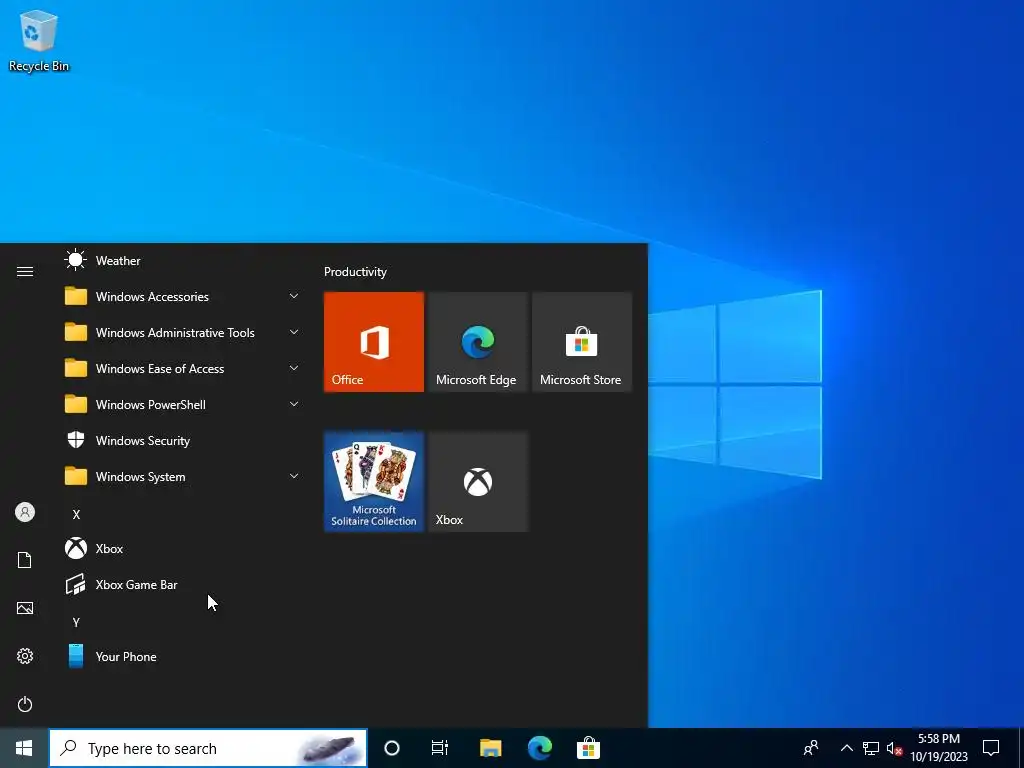Open Documents from the Start sidebar

point(25,560)
